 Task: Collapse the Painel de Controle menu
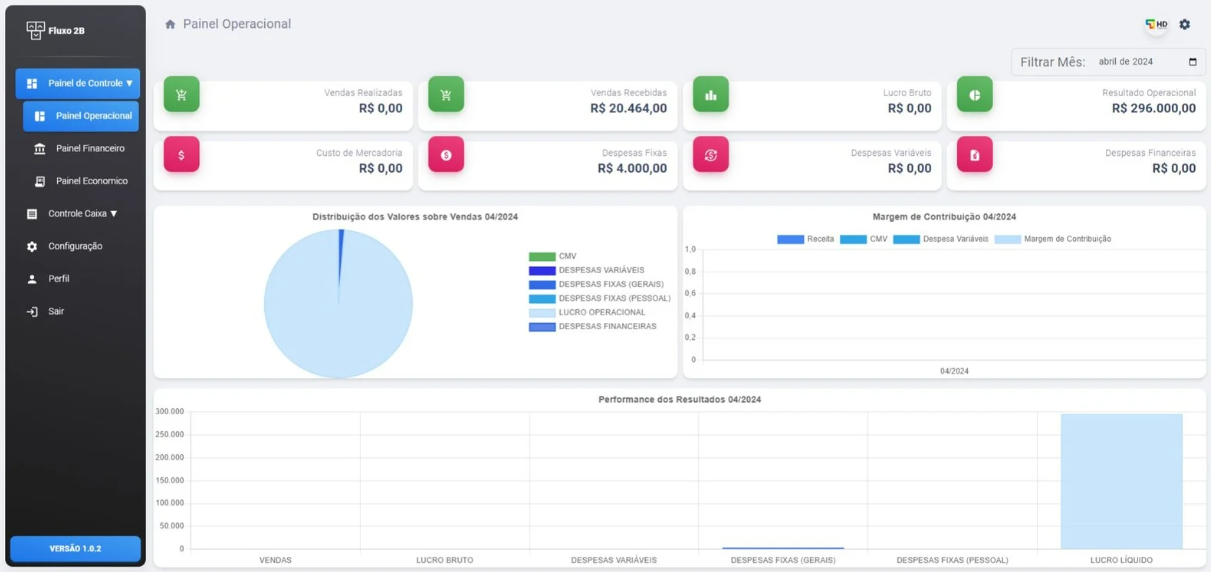point(78,83)
